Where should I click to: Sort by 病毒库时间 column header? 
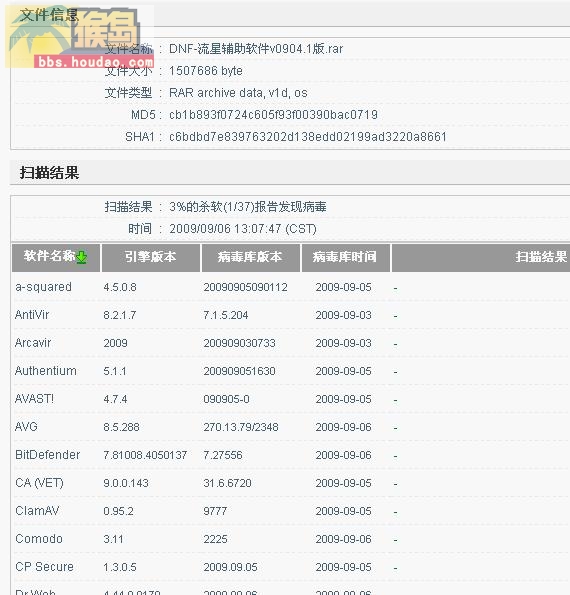point(346,258)
